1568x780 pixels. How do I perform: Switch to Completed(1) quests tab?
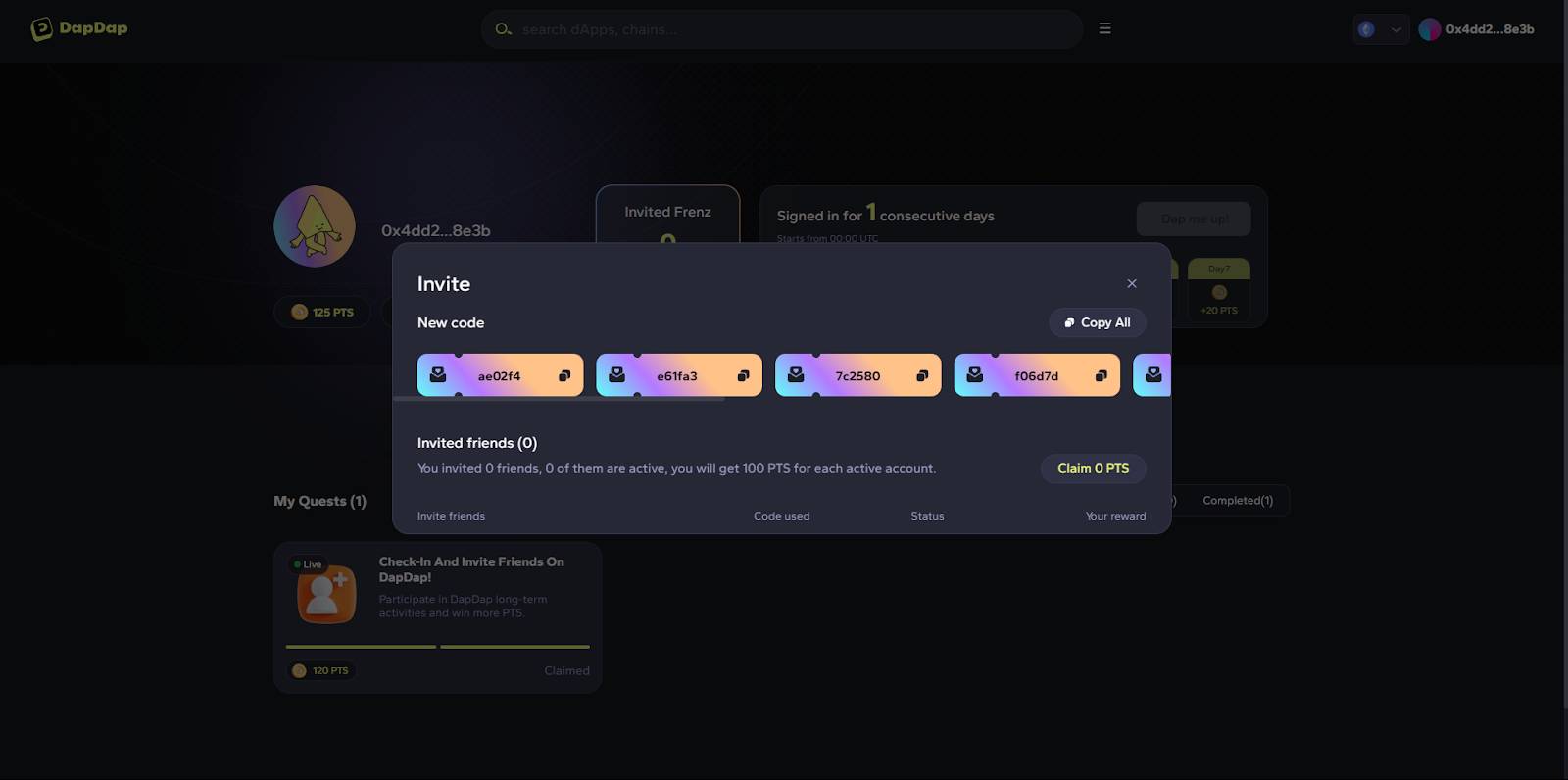[x=1238, y=500]
